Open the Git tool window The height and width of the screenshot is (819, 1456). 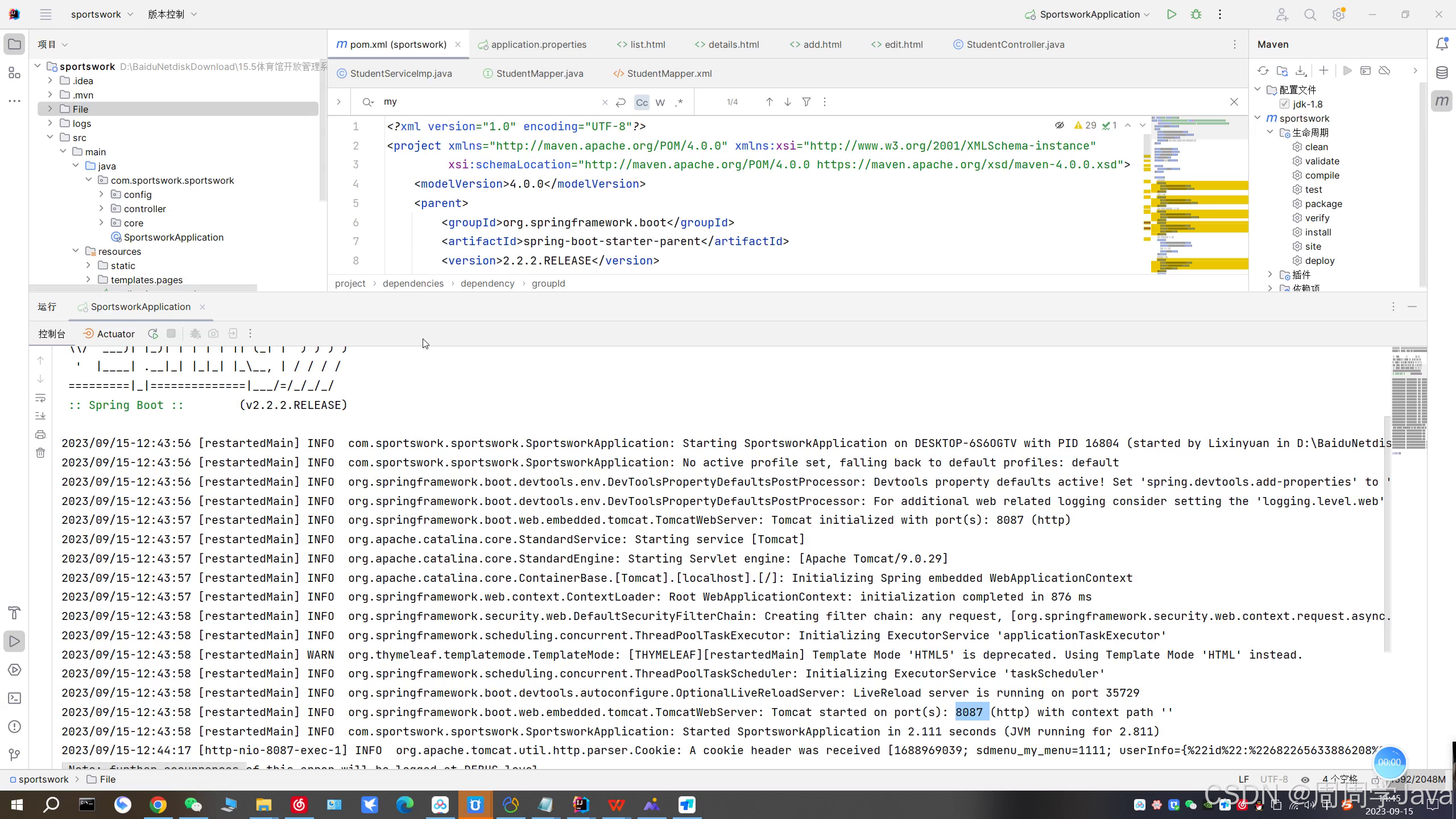point(15,755)
